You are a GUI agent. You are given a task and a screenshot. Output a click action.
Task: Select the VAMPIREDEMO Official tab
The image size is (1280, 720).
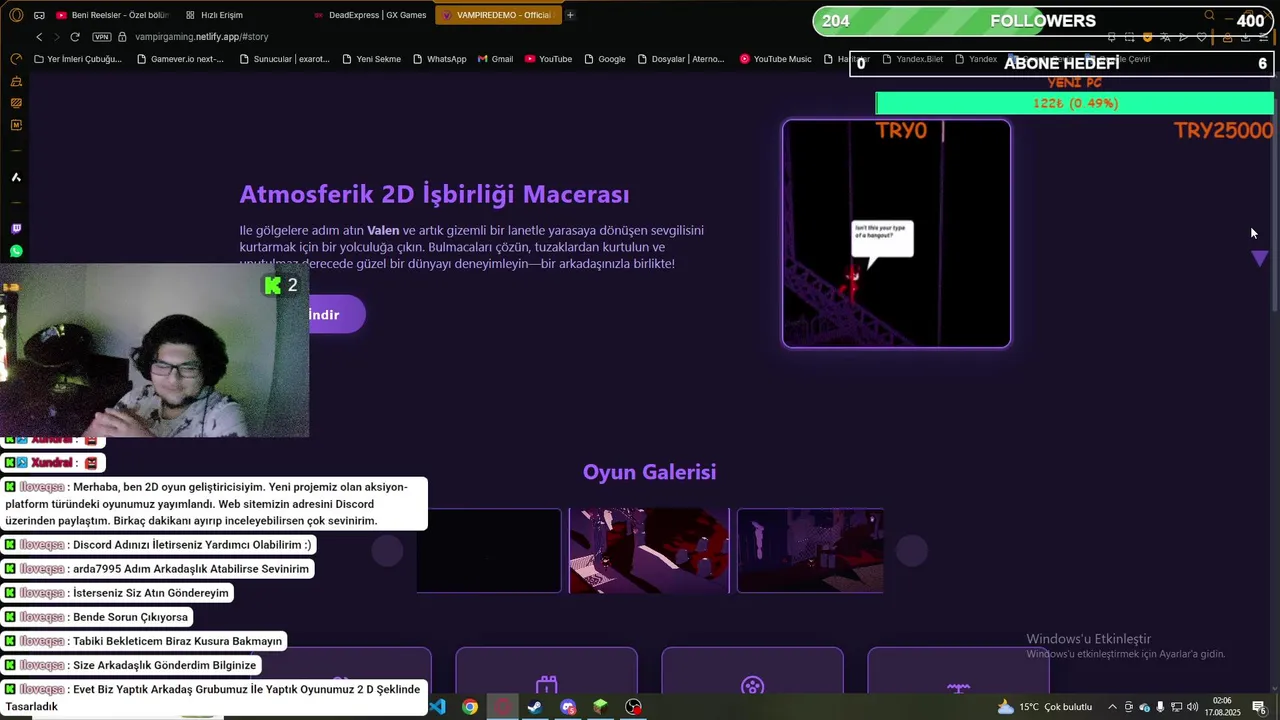(x=497, y=15)
